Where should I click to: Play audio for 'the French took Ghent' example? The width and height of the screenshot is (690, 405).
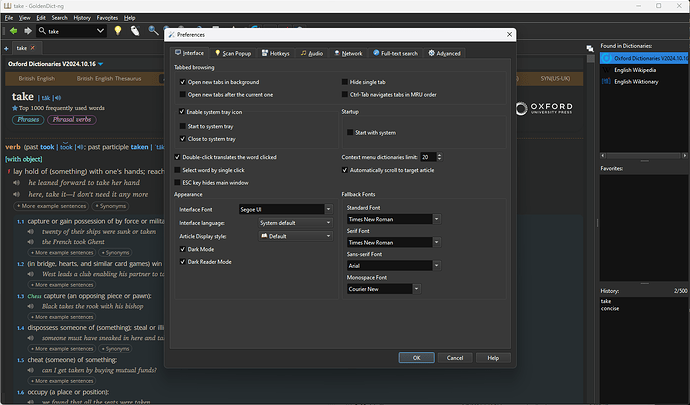(30, 242)
